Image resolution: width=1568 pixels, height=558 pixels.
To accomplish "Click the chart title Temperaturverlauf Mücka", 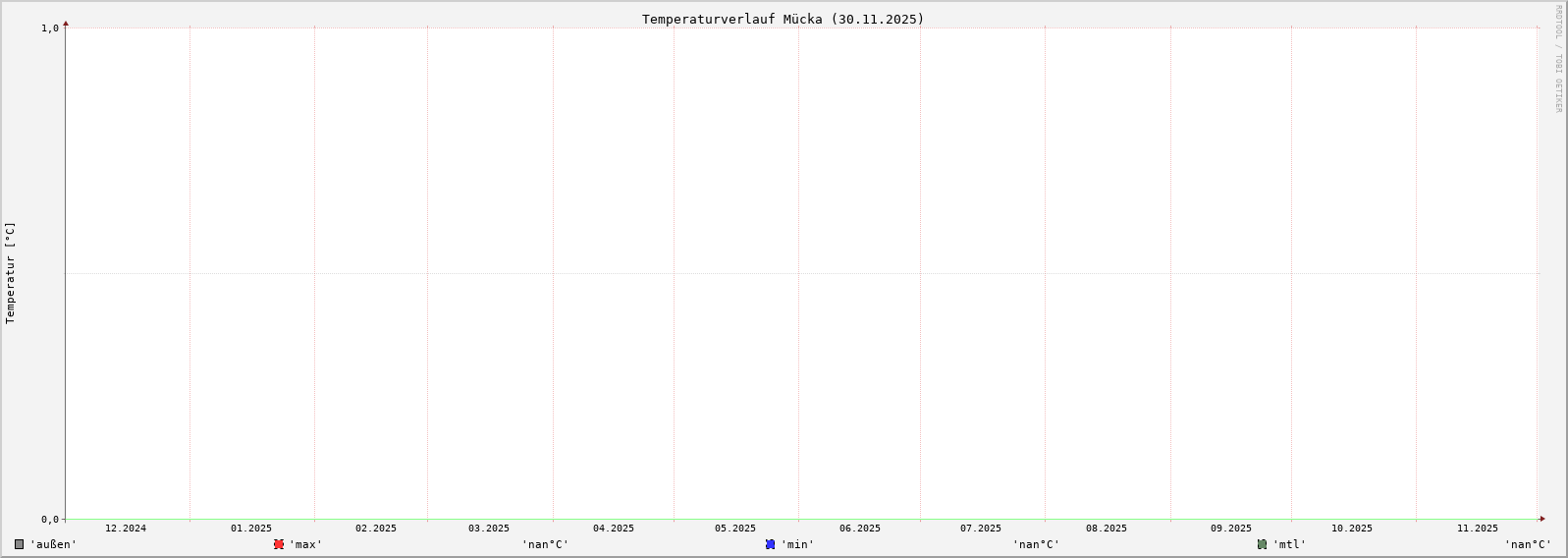I will 783,19.
